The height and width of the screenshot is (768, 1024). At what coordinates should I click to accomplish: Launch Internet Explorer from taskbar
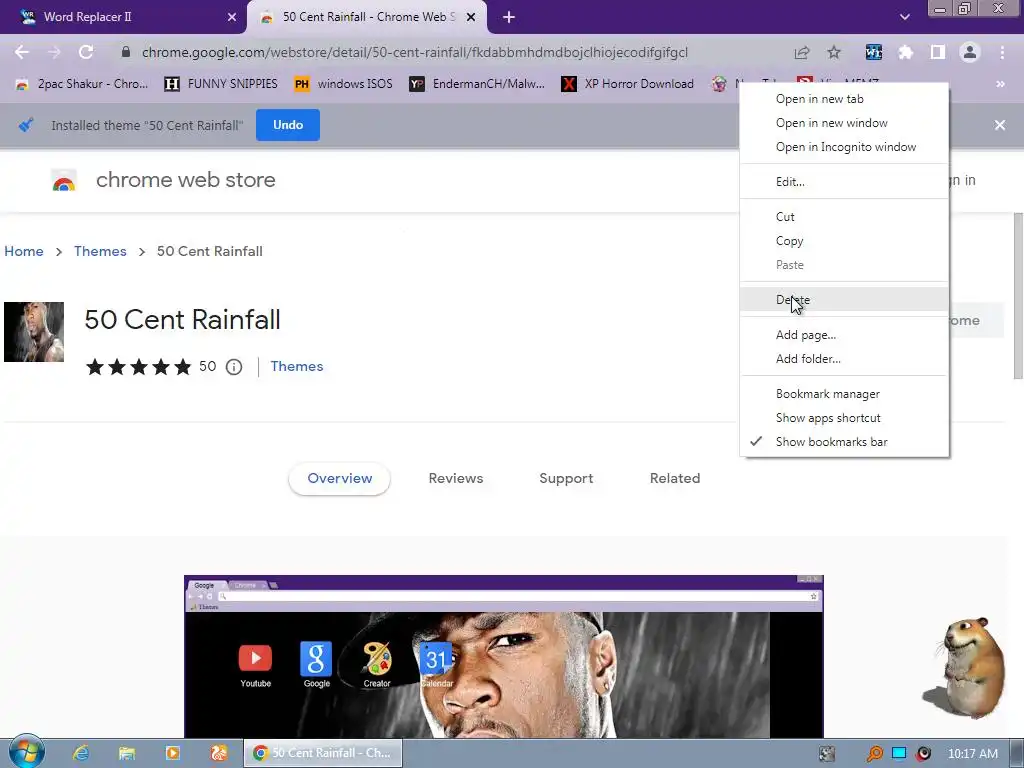[81, 753]
